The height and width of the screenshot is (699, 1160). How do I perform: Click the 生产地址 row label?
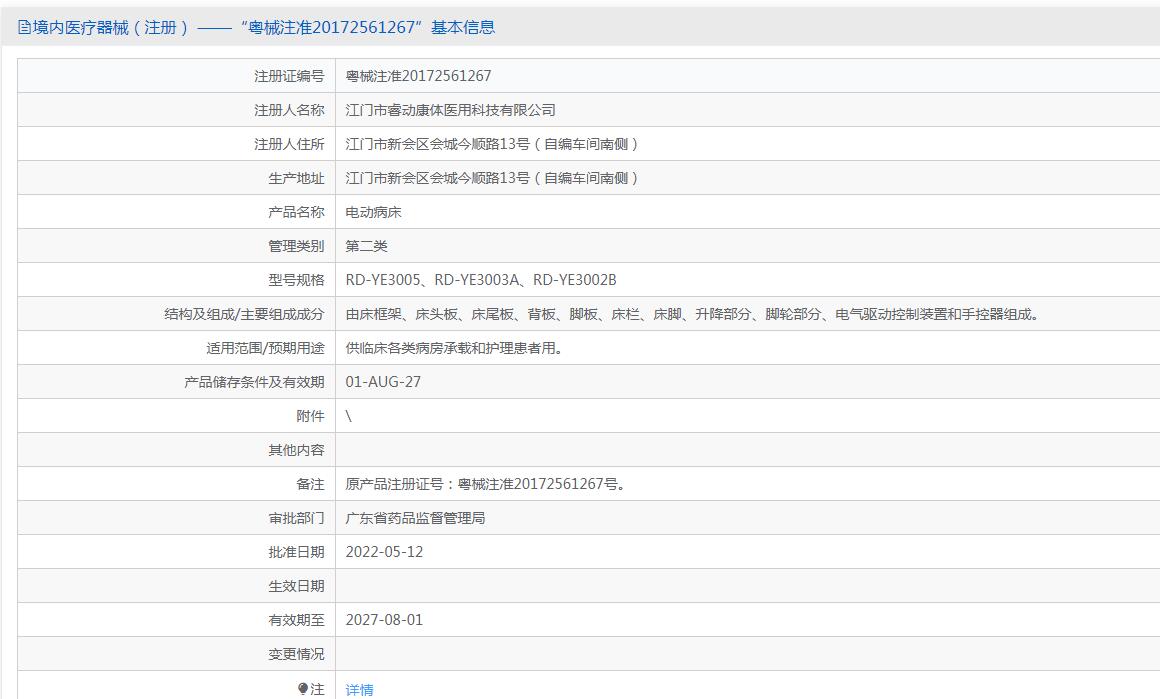pyautogui.click(x=296, y=178)
